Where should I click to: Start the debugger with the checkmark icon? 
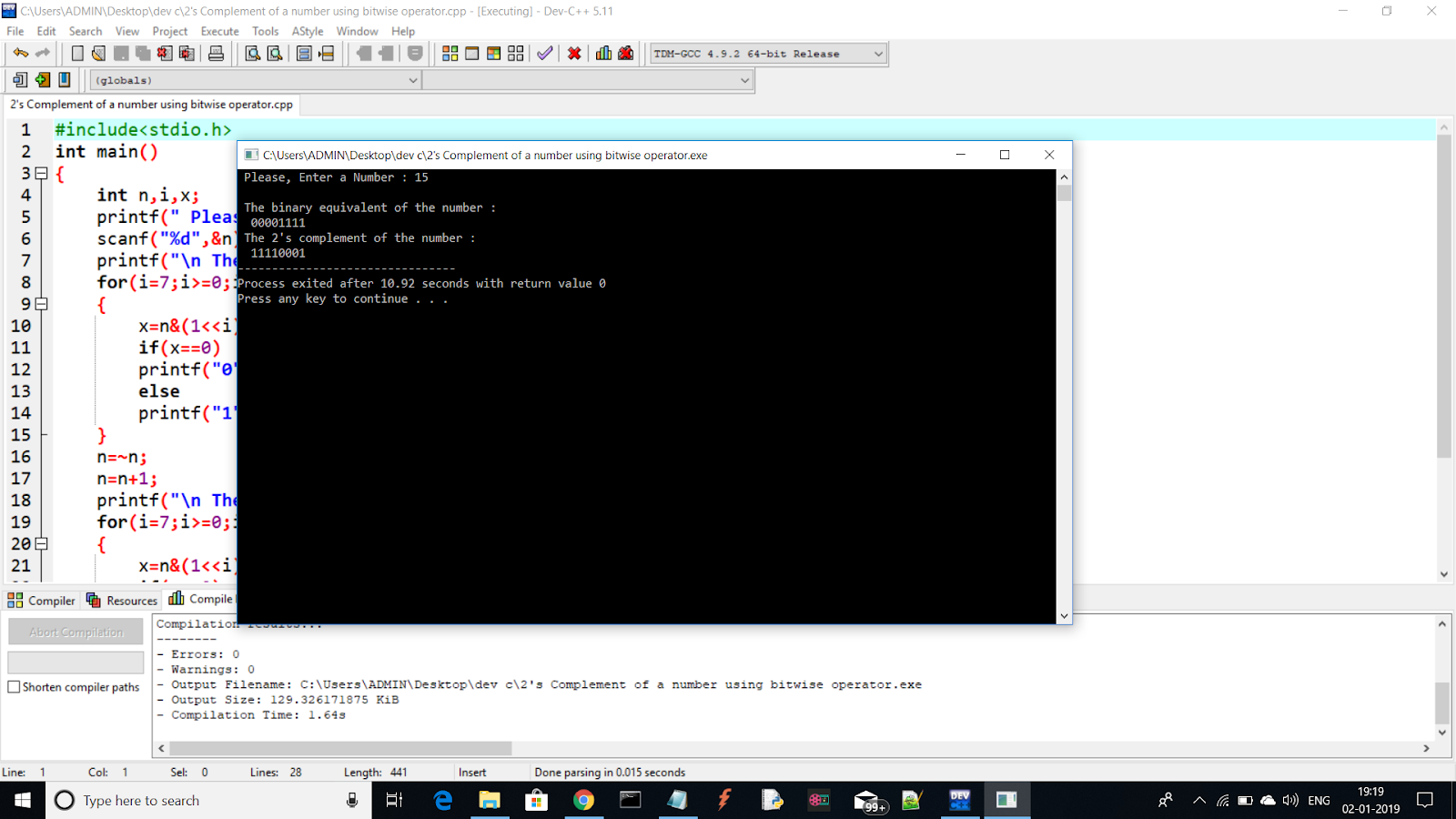coord(544,53)
